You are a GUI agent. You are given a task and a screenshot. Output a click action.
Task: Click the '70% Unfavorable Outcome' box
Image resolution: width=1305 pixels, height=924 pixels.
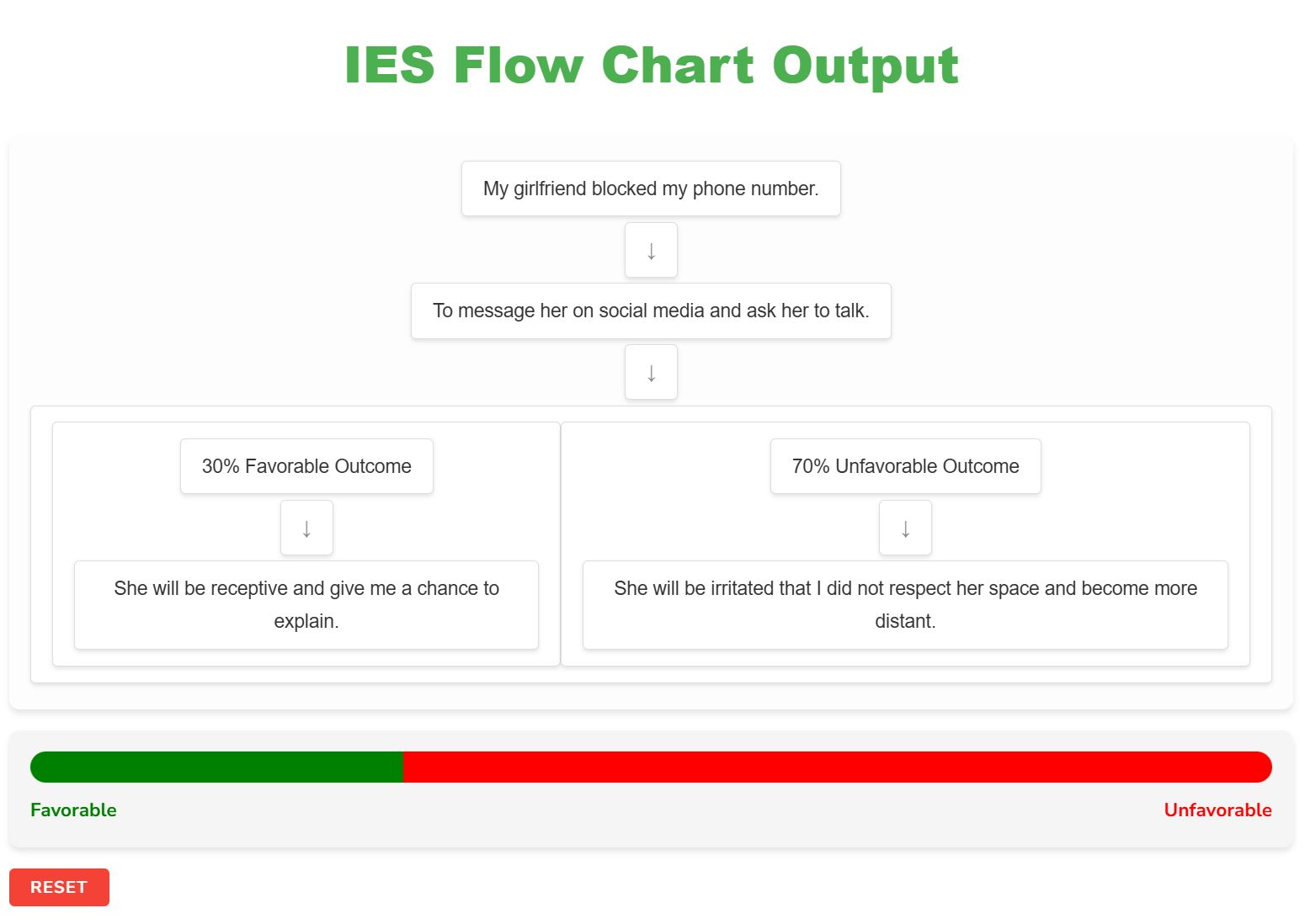click(x=905, y=466)
